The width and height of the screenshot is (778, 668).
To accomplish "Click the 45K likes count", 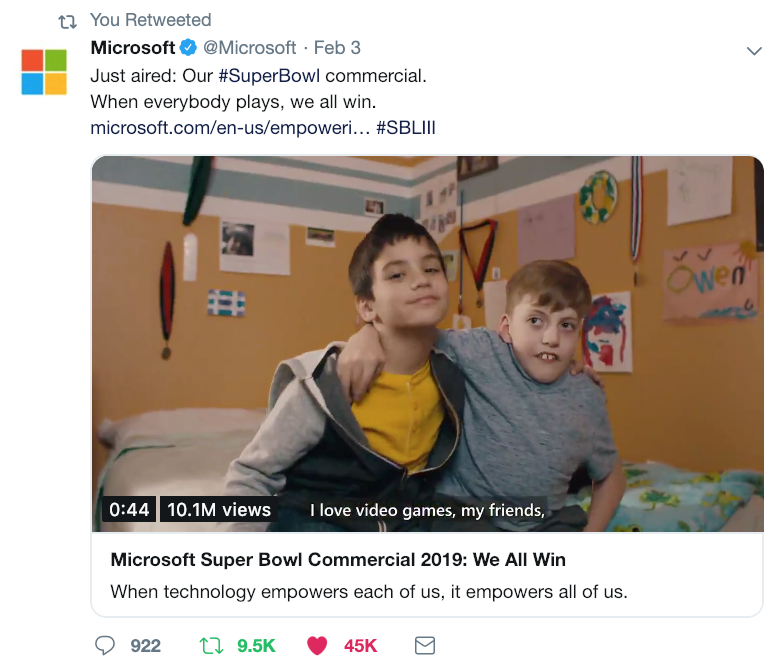I will click(x=361, y=646).
